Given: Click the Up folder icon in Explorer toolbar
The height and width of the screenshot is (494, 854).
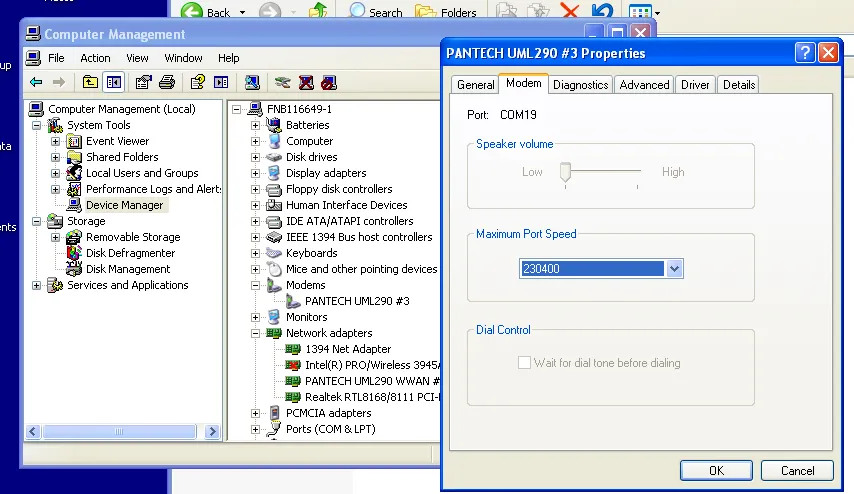Looking at the screenshot, I should click(318, 11).
